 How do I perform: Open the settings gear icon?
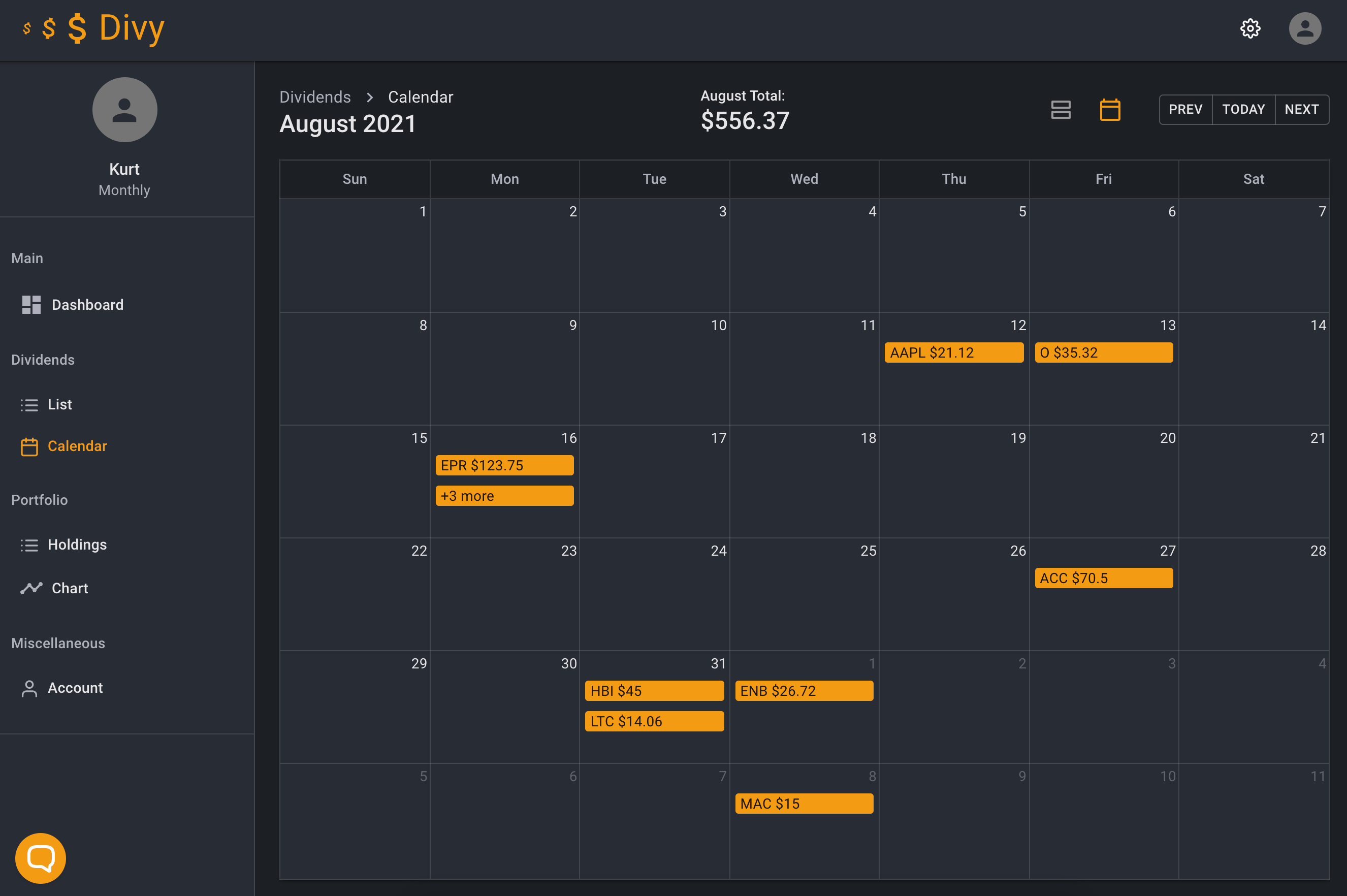click(x=1250, y=28)
